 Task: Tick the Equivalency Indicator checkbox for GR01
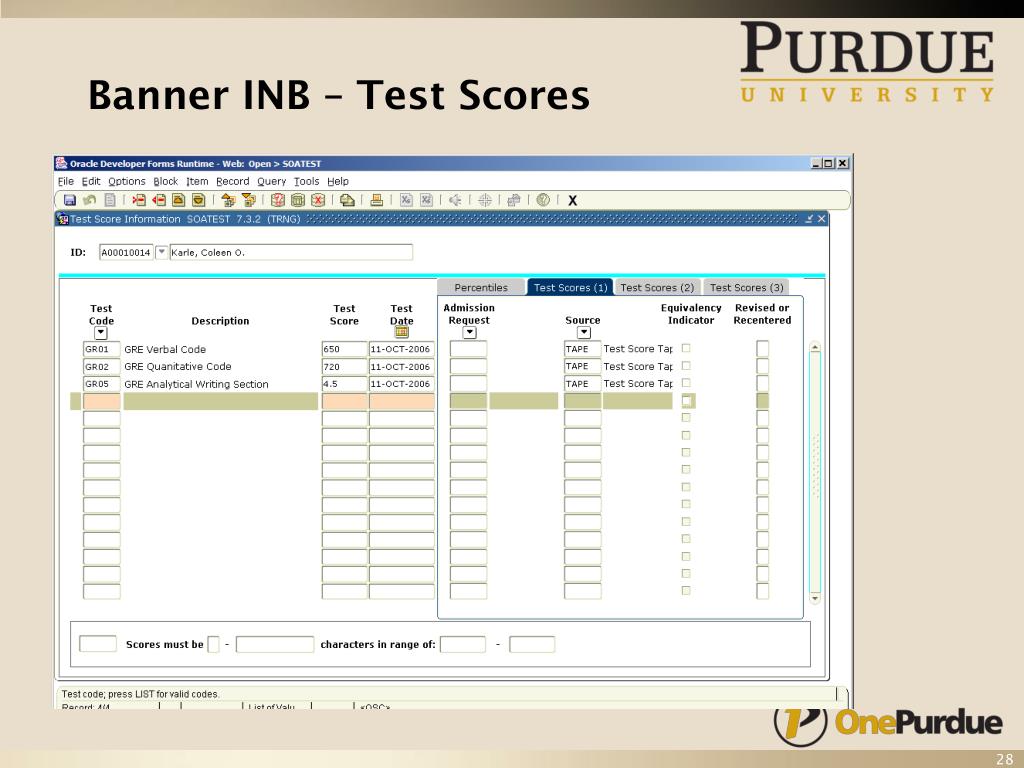pyautogui.click(x=686, y=348)
